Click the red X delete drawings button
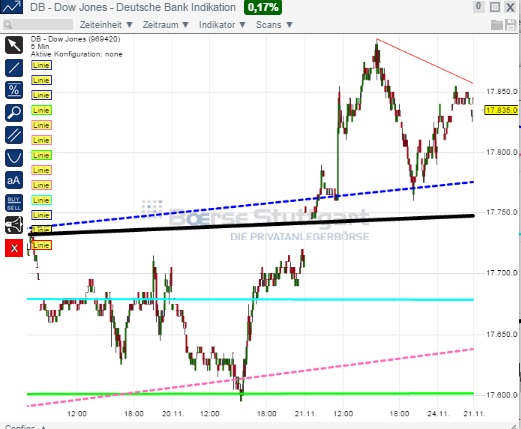Screen dimensions: 521x429 tap(14, 248)
